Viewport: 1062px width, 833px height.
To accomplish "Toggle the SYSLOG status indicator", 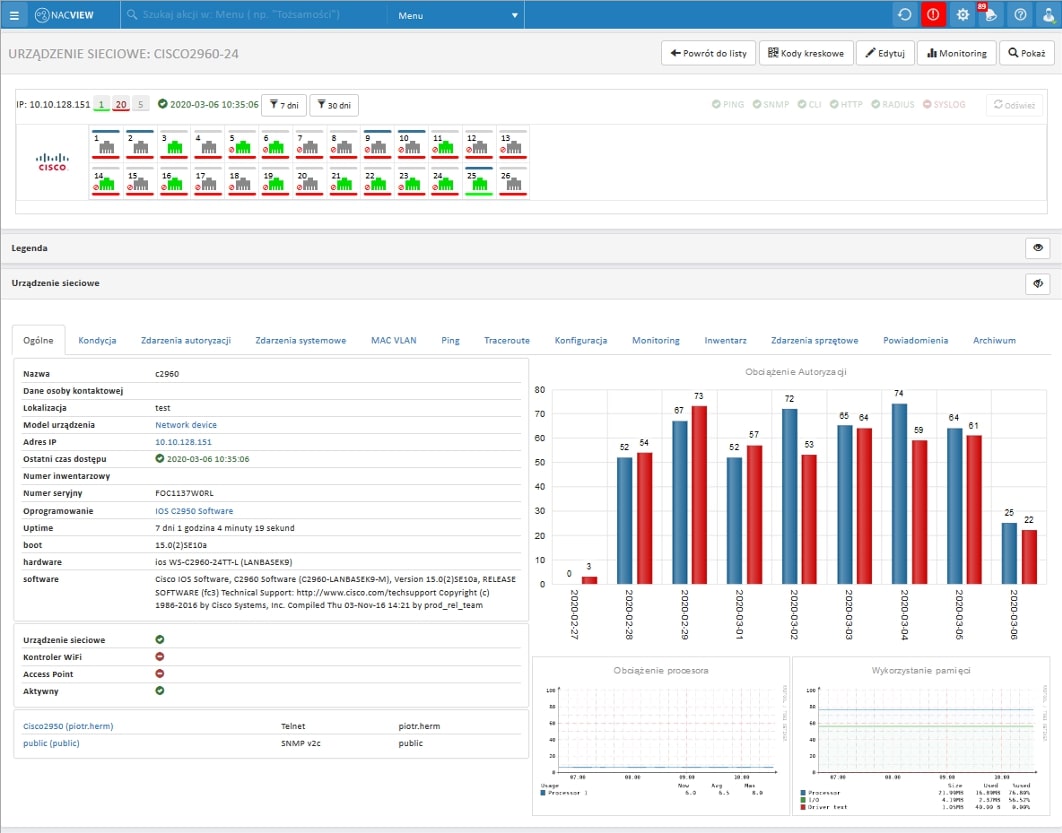I will pos(944,104).
